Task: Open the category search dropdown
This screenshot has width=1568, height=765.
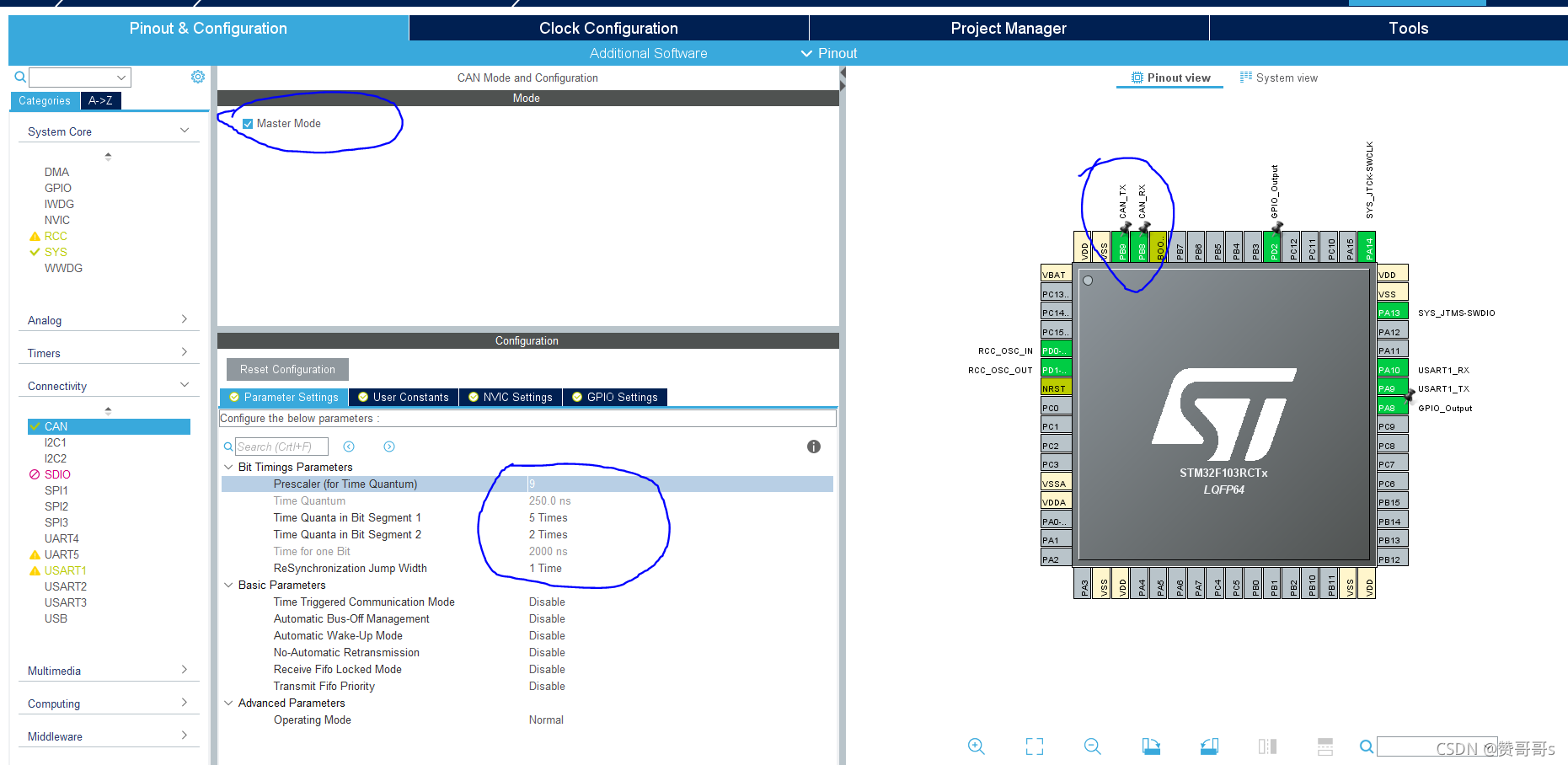Action: pyautogui.click(x=121, y=78)
